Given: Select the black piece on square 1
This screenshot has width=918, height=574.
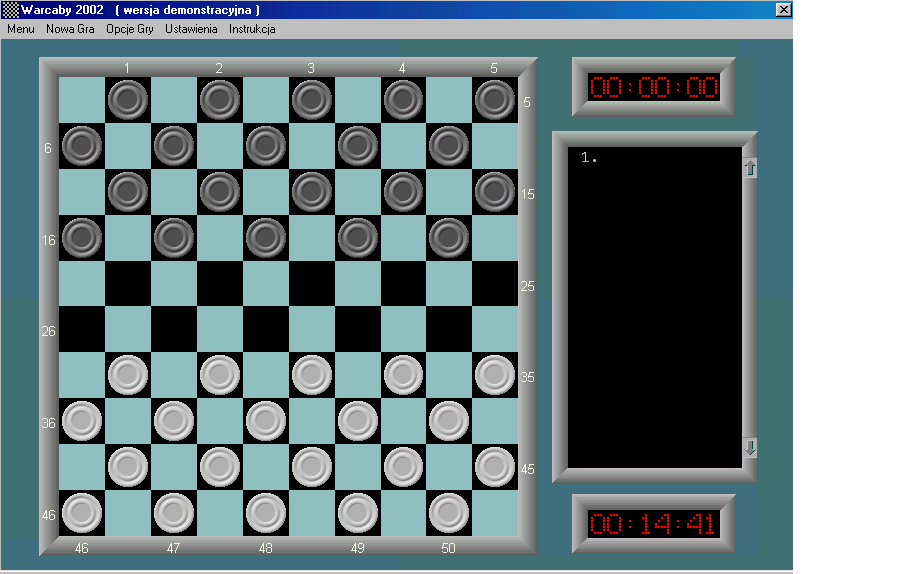Looking at the screenshot, I should (x=128, y=100).
